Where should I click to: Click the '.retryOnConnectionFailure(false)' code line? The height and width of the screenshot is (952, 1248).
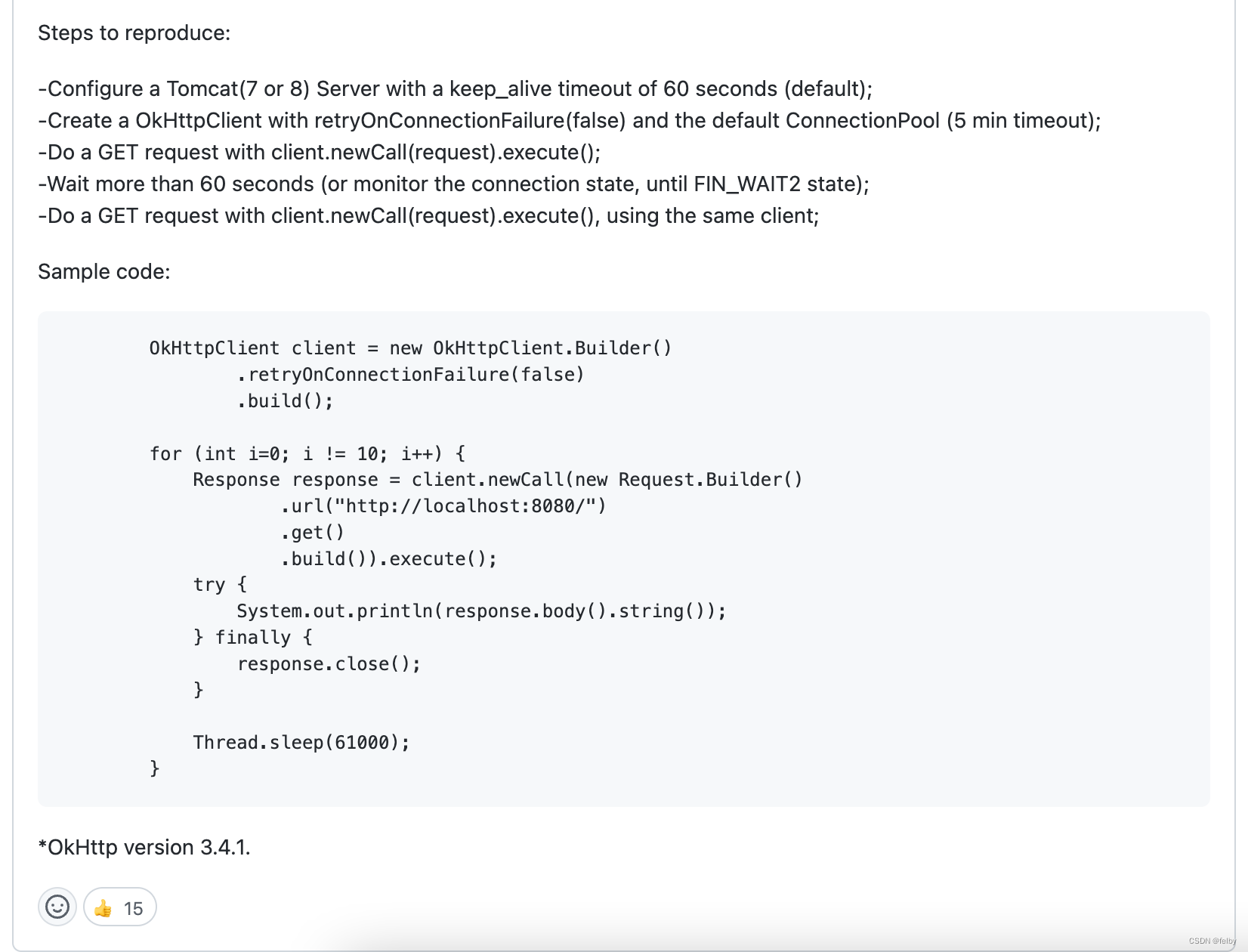tap(410, 375)
